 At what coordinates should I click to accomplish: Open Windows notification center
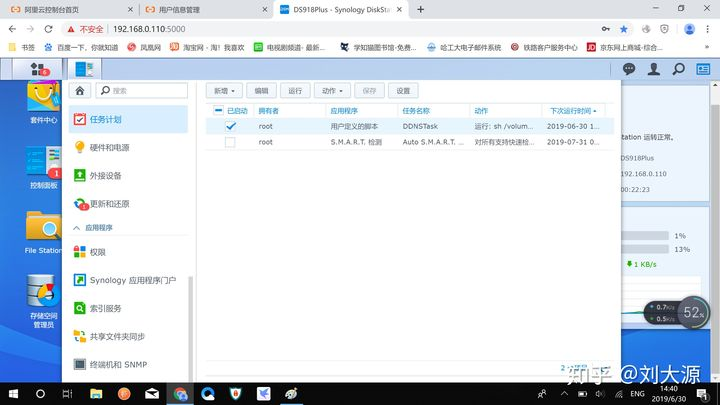click(x=702, y=394)
